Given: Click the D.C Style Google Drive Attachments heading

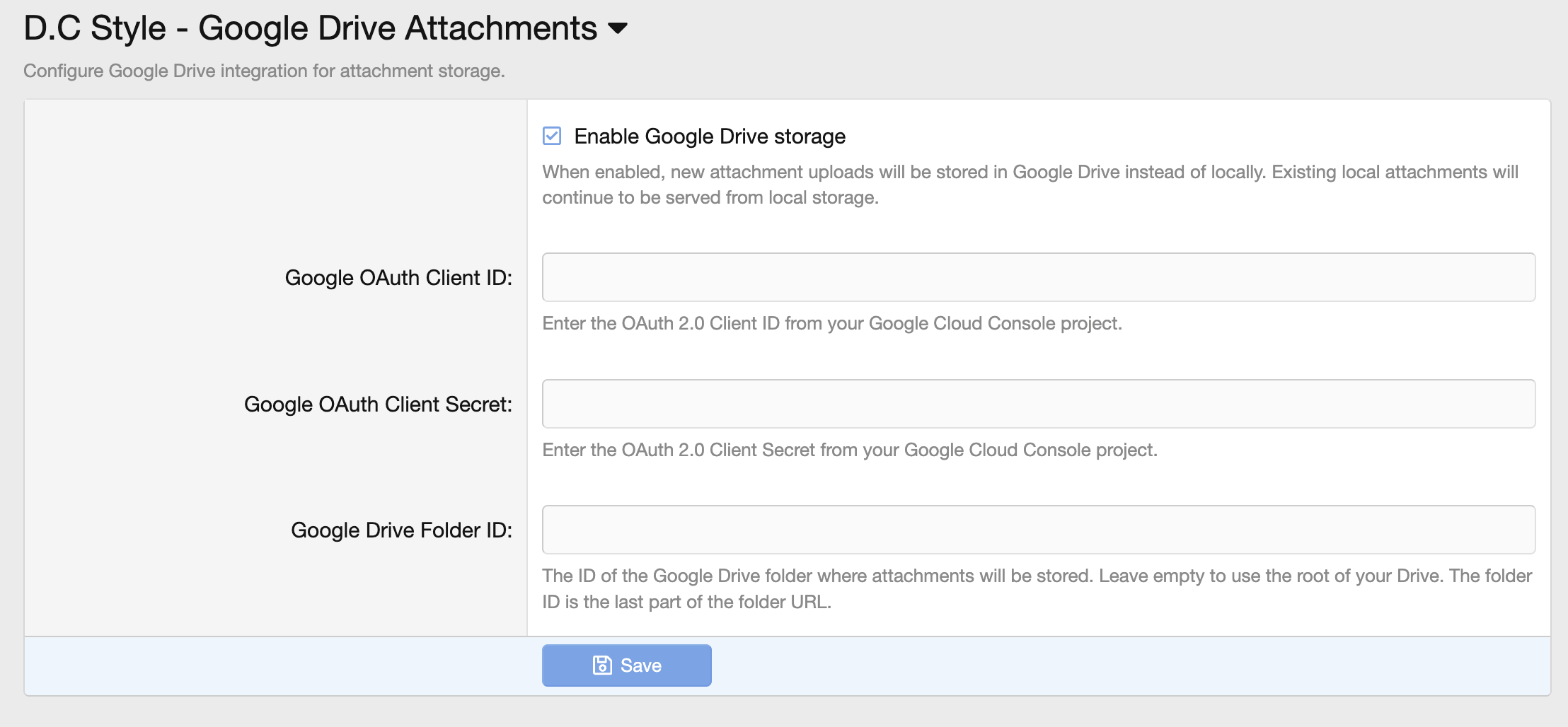Looking at the screenshot, I should coord(311,28).
